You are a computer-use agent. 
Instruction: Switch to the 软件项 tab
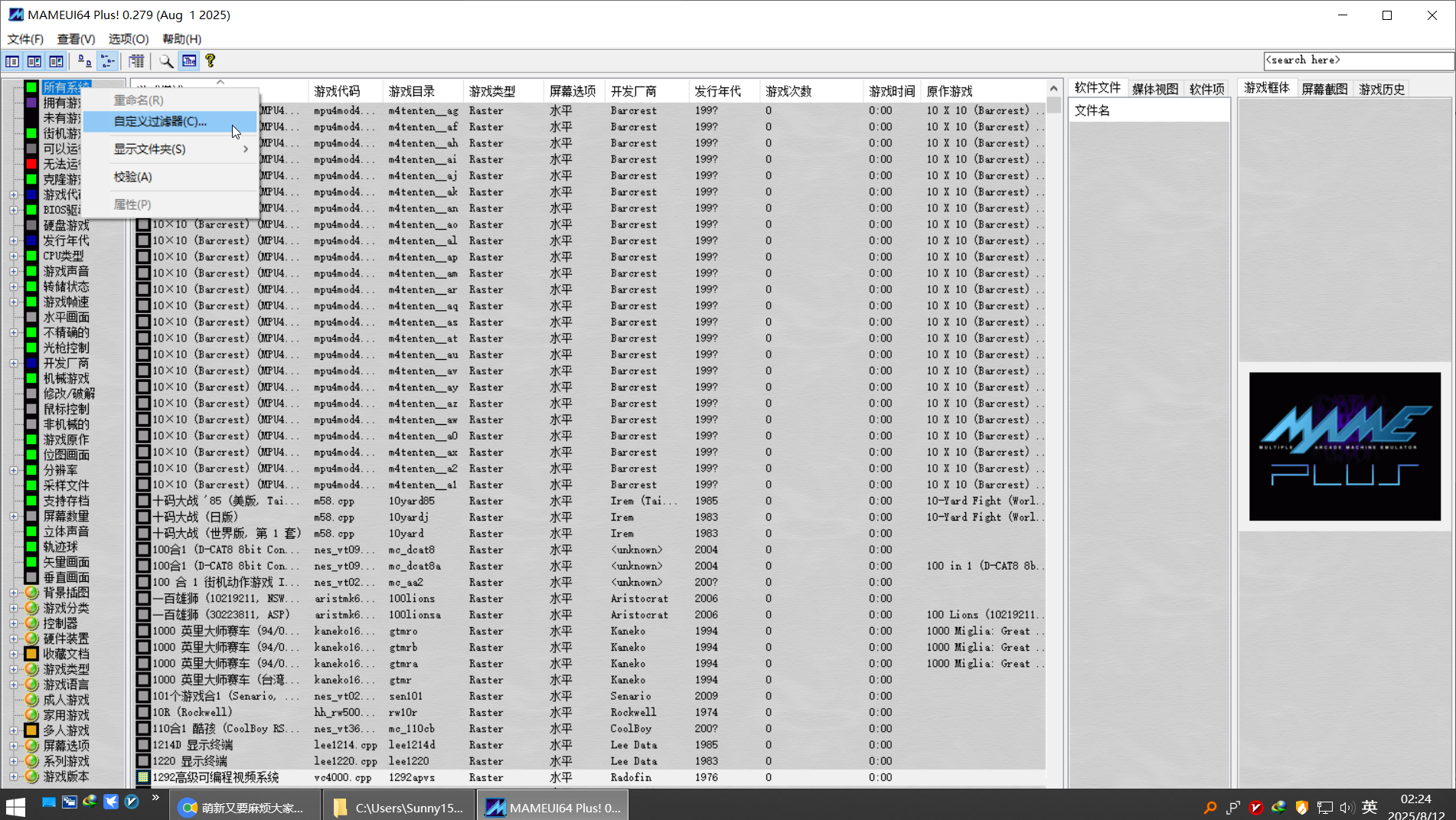click(1206, 89)
